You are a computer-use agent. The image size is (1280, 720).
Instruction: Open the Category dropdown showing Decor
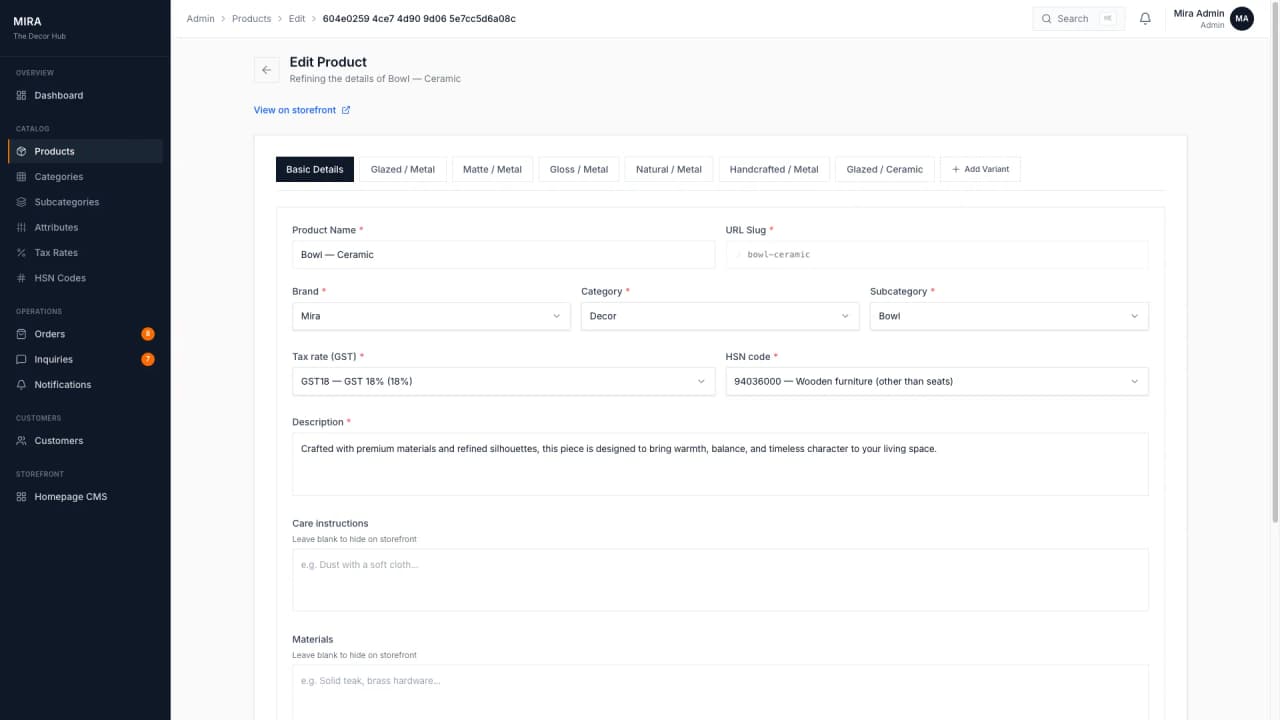(720, 316)
